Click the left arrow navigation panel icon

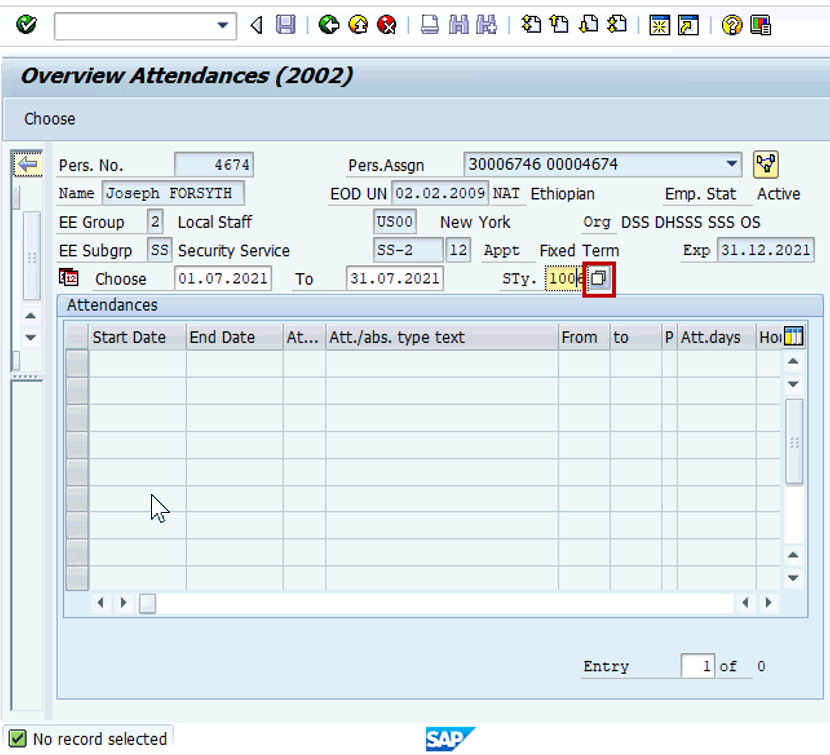point(28,165)
